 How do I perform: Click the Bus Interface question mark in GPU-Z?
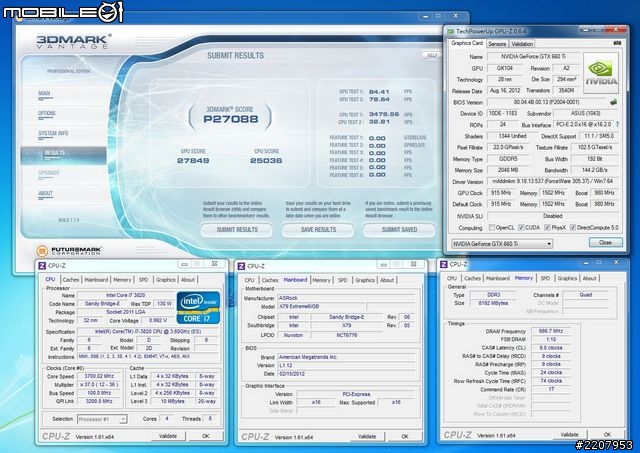click(x=617, y=124)
